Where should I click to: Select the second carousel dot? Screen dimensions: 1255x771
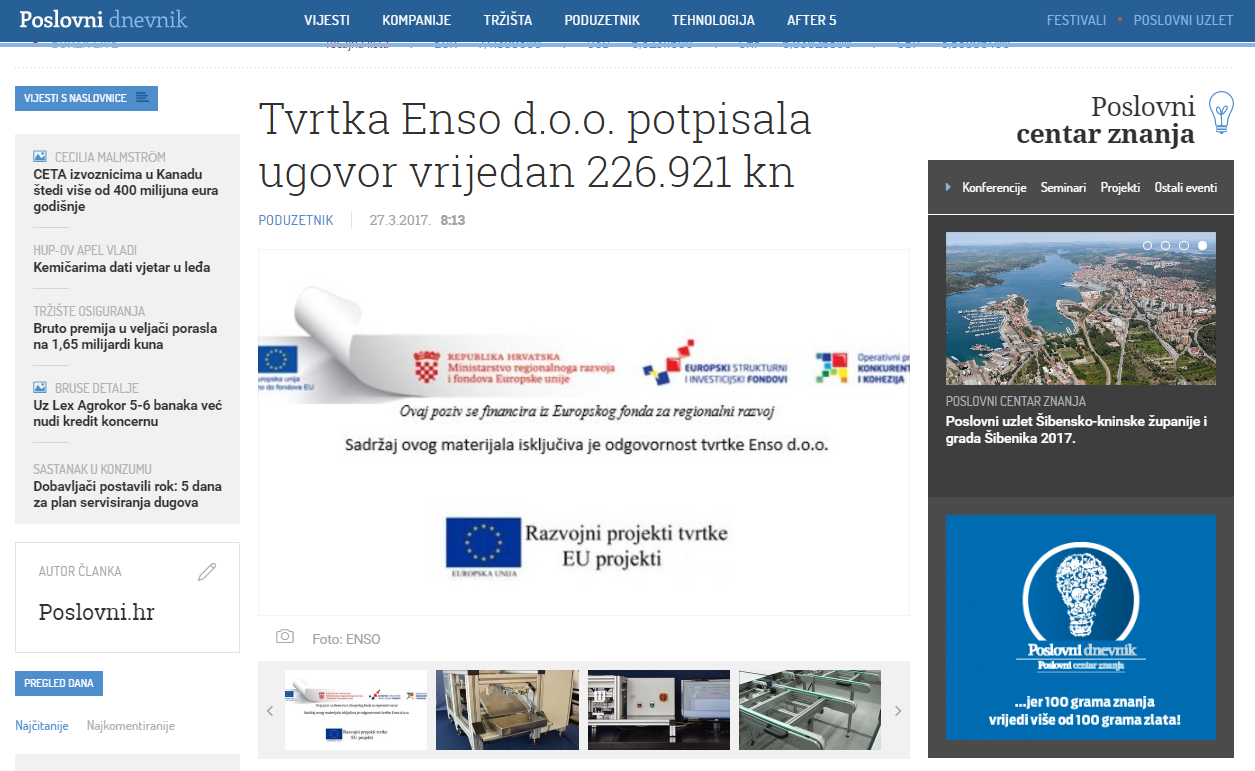click(1165, 245)
